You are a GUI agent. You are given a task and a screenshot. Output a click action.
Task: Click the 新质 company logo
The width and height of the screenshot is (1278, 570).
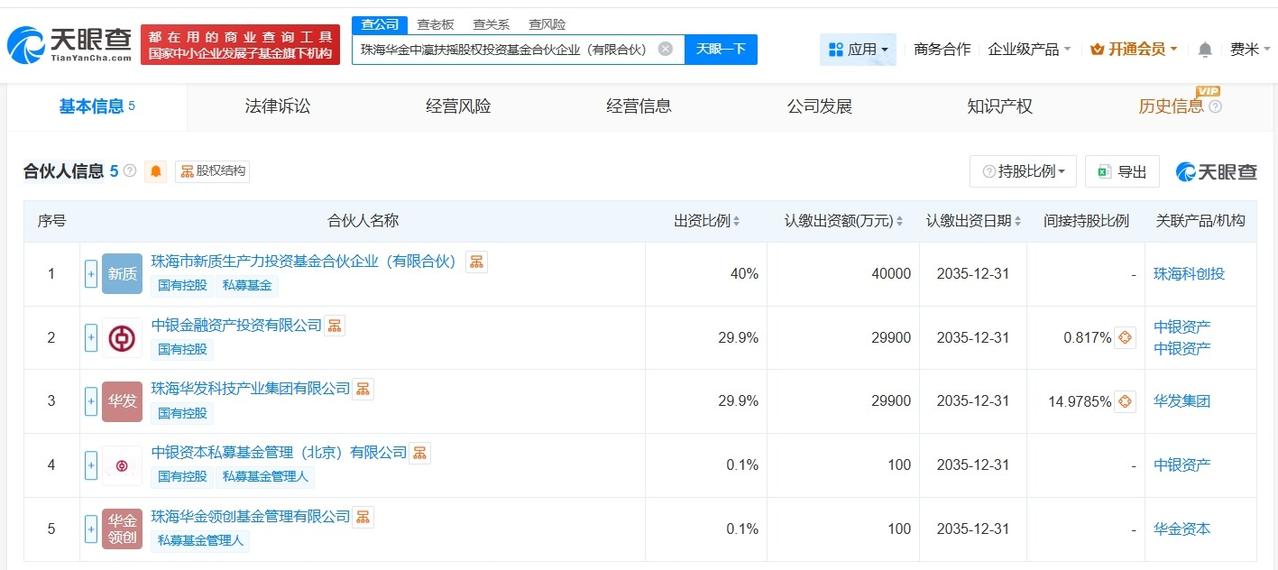[122, 273]
